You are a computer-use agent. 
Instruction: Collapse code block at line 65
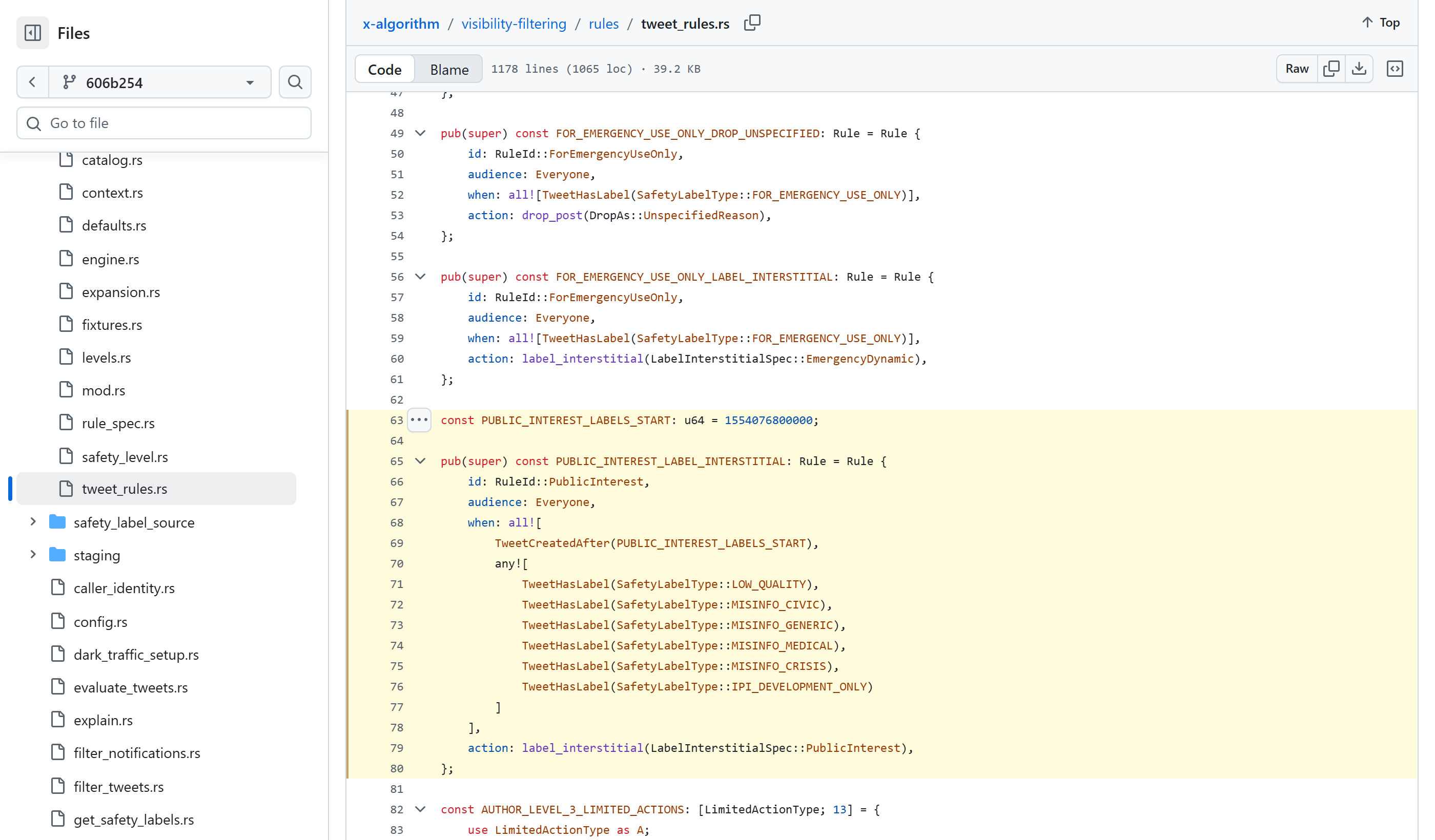(420, 461)
